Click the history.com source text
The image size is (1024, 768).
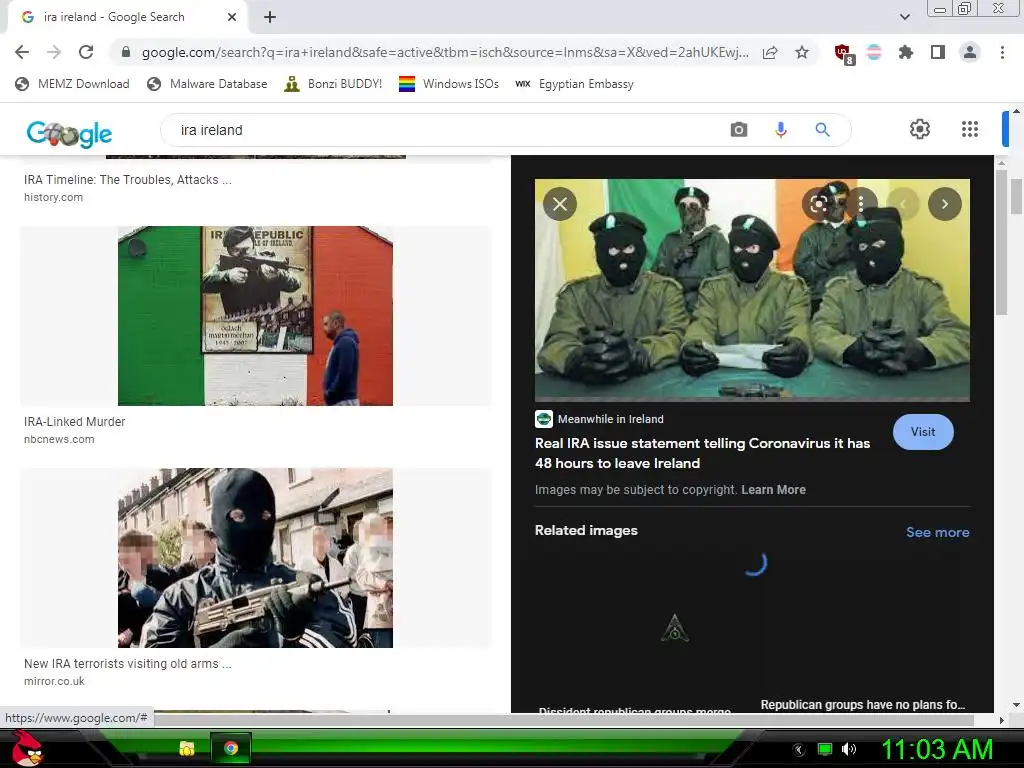click(x=54, y=197)
